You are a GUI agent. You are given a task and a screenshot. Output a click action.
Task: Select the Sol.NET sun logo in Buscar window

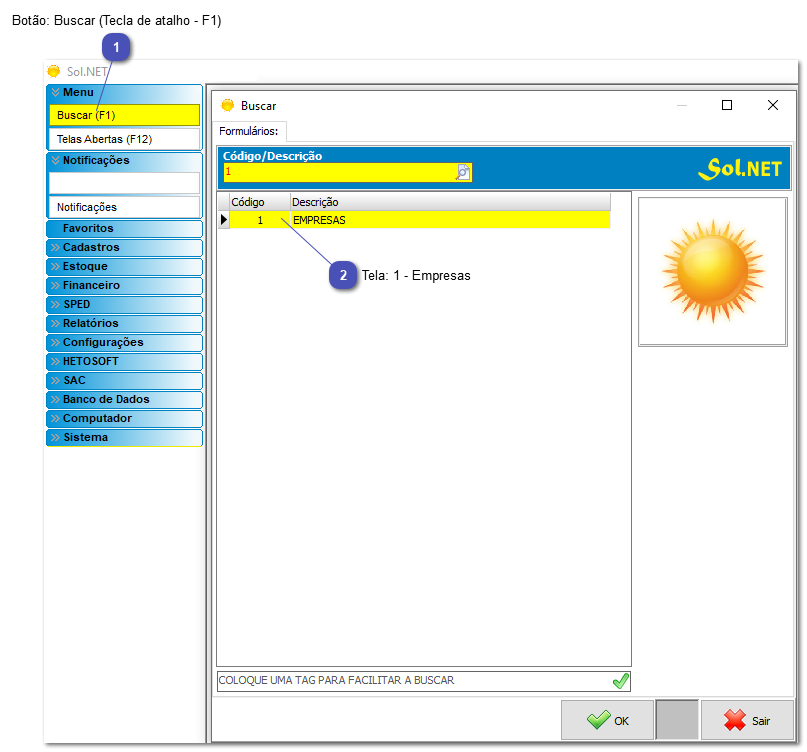click(x=741, y=168)
